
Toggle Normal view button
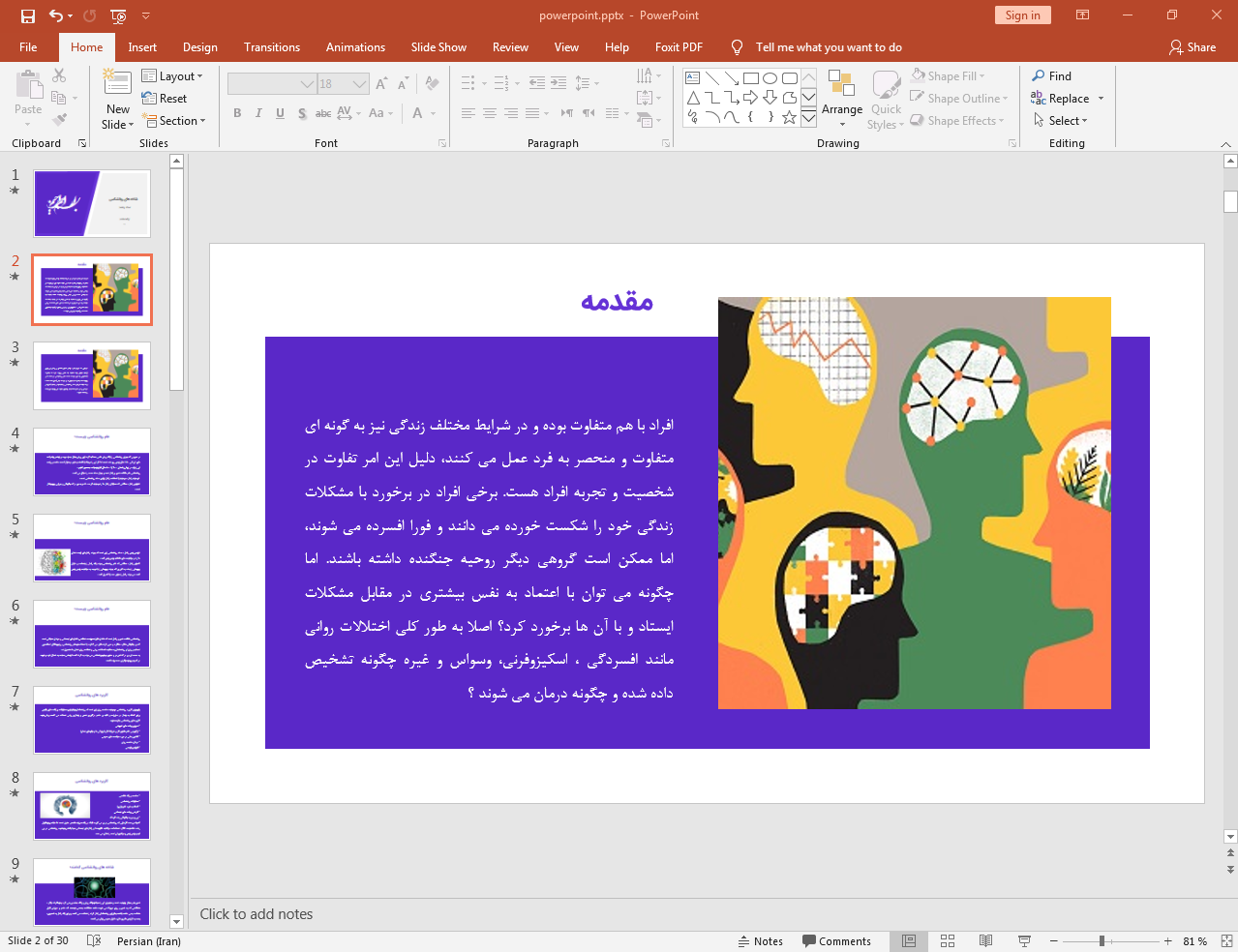click(909, 940)
